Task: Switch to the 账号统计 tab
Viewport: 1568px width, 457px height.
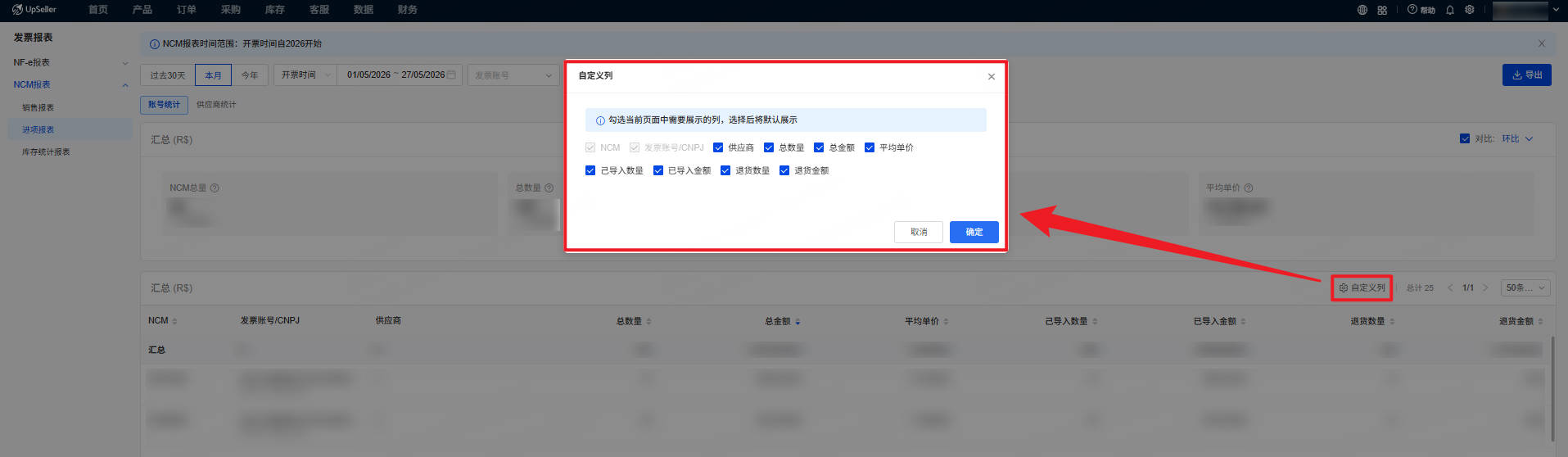Action: pyautogui.click(x=164, y=105)
